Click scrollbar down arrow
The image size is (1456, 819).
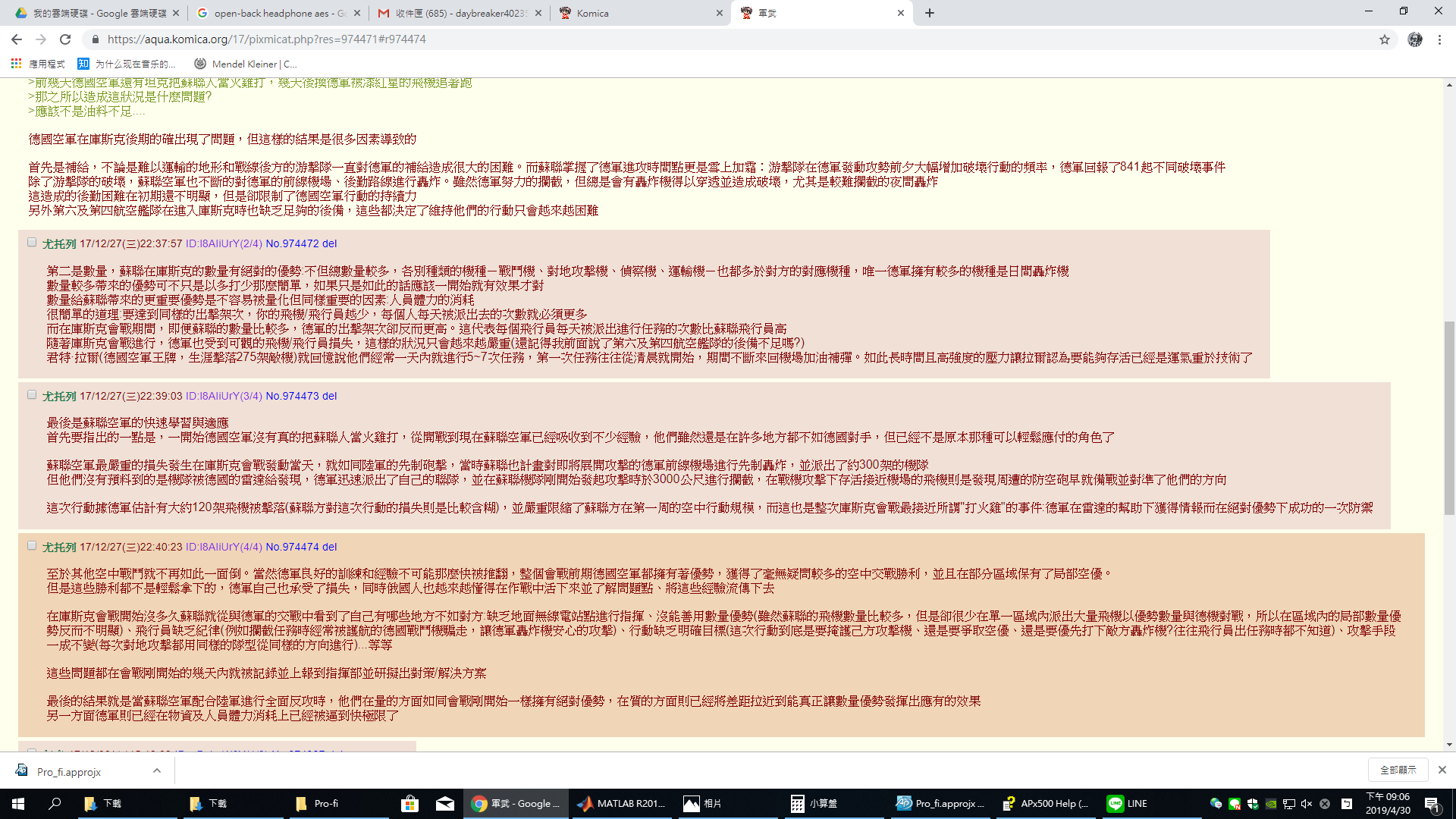click(x=1449, y=745)
